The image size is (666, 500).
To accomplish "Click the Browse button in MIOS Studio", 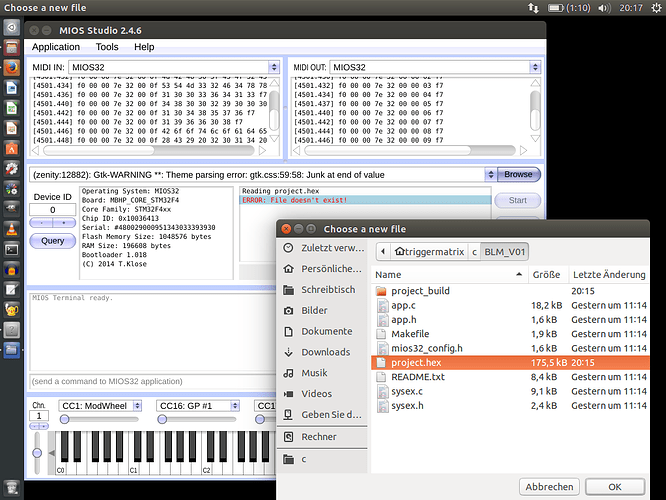I will (518, 175).
